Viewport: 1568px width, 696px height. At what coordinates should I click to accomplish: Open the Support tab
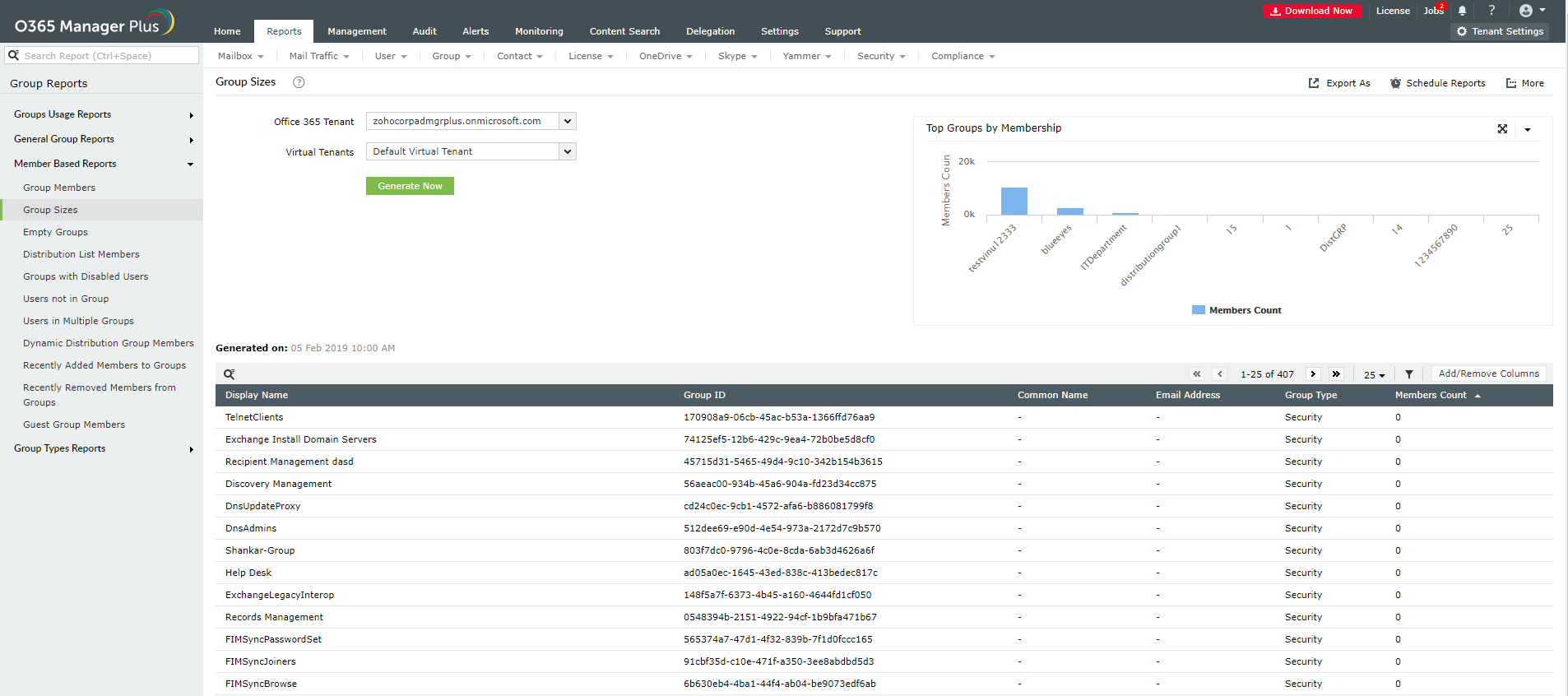[842, 31]
